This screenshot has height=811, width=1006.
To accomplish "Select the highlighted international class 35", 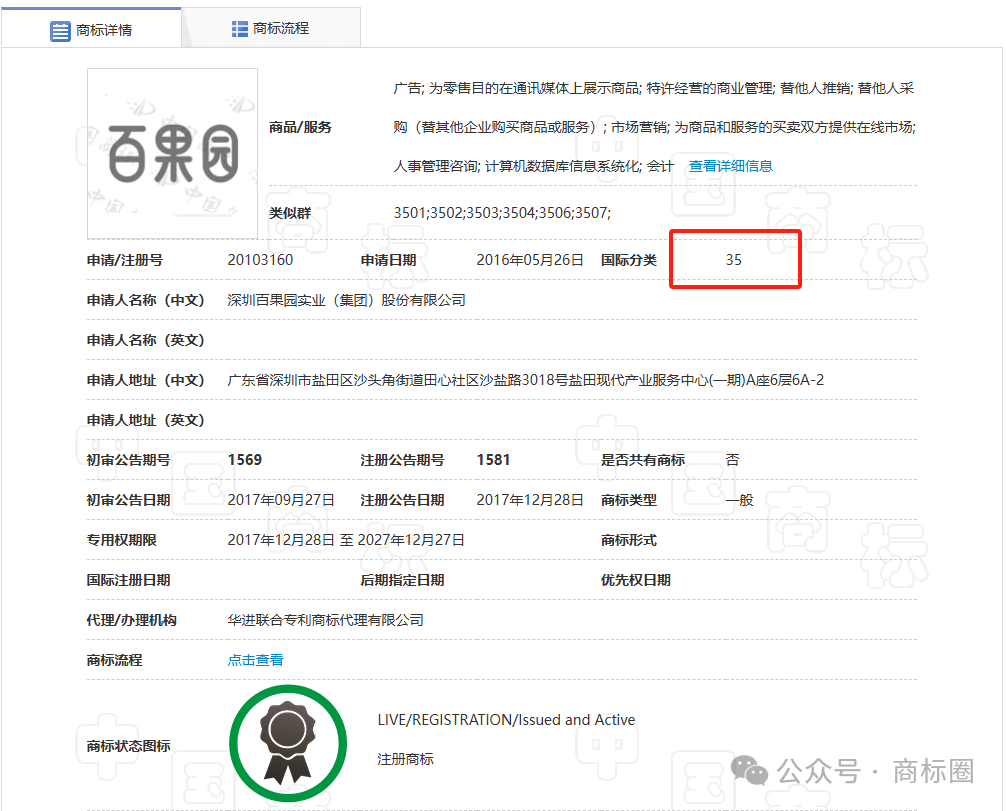I will [735, 258].
